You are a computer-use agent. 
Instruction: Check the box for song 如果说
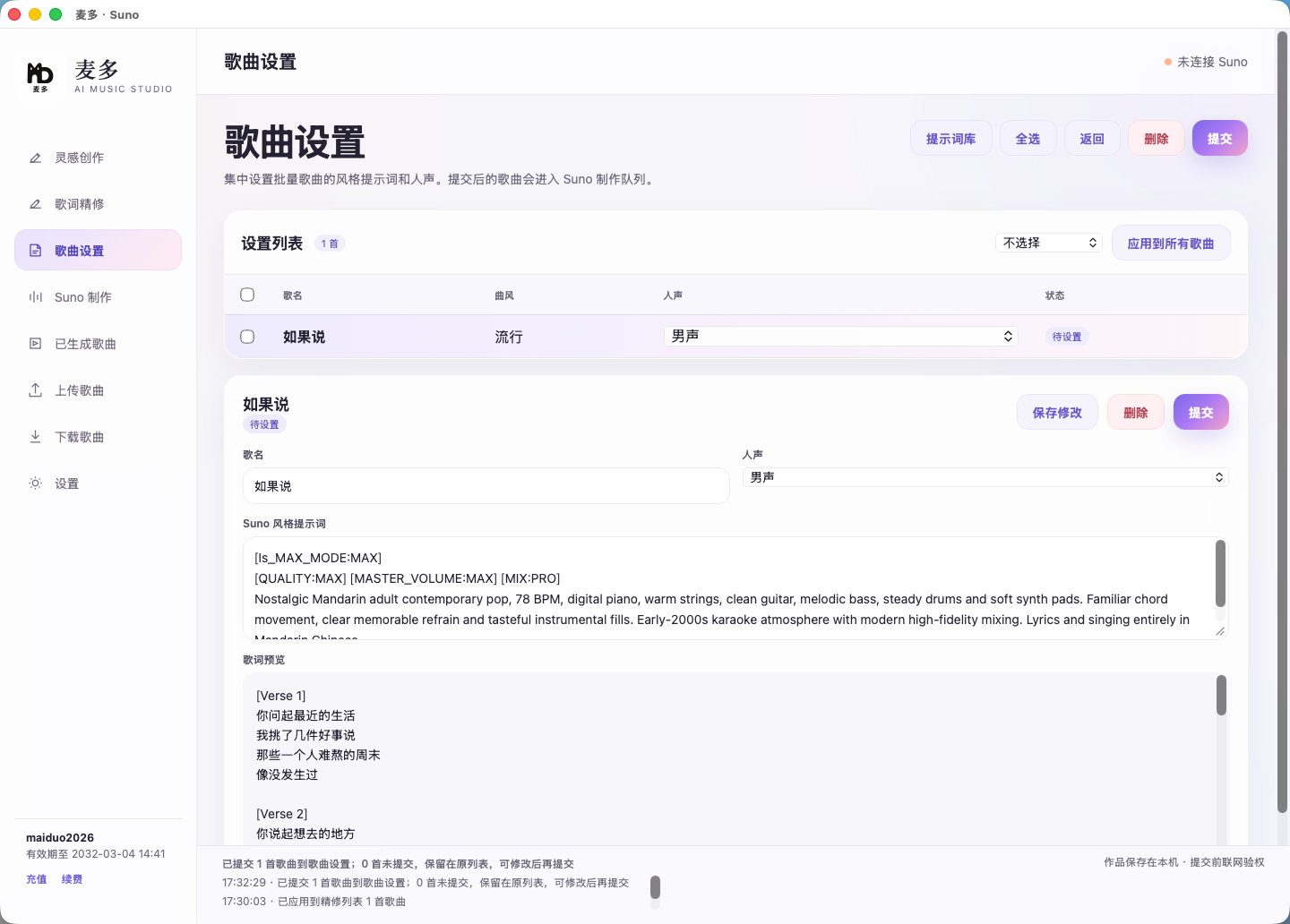click(247, 337)
